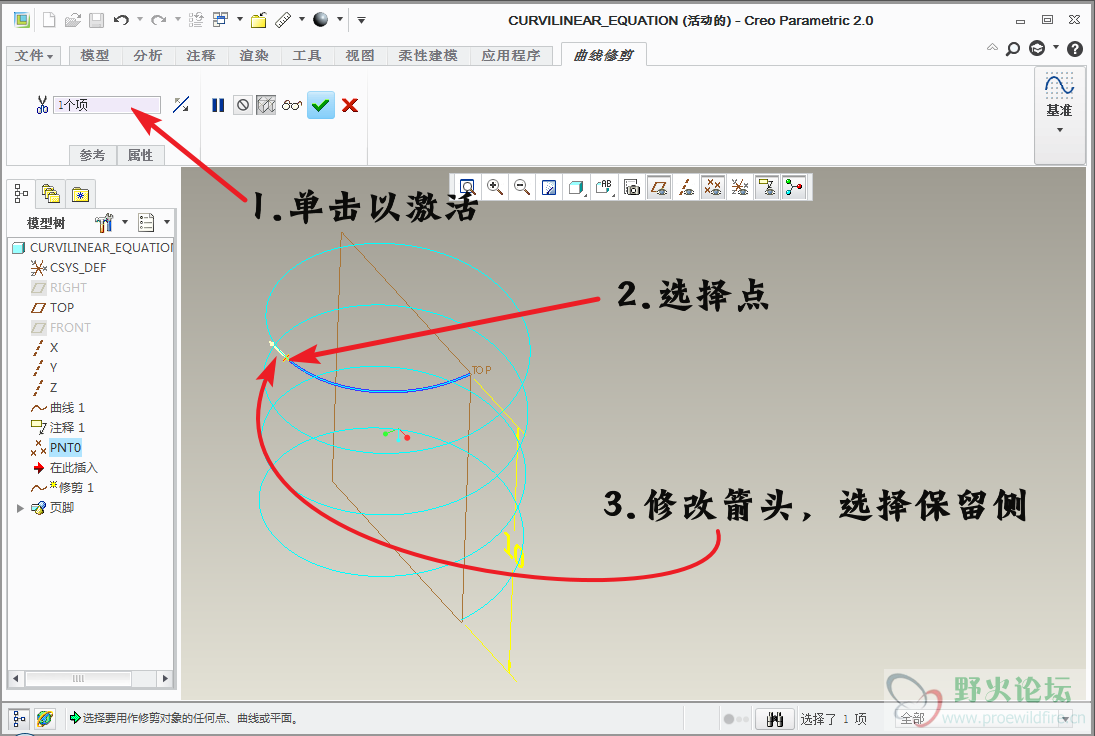The height and width of the screenshot is (736, 1095).
Task: Click the Open file icon
Action: 73,20
